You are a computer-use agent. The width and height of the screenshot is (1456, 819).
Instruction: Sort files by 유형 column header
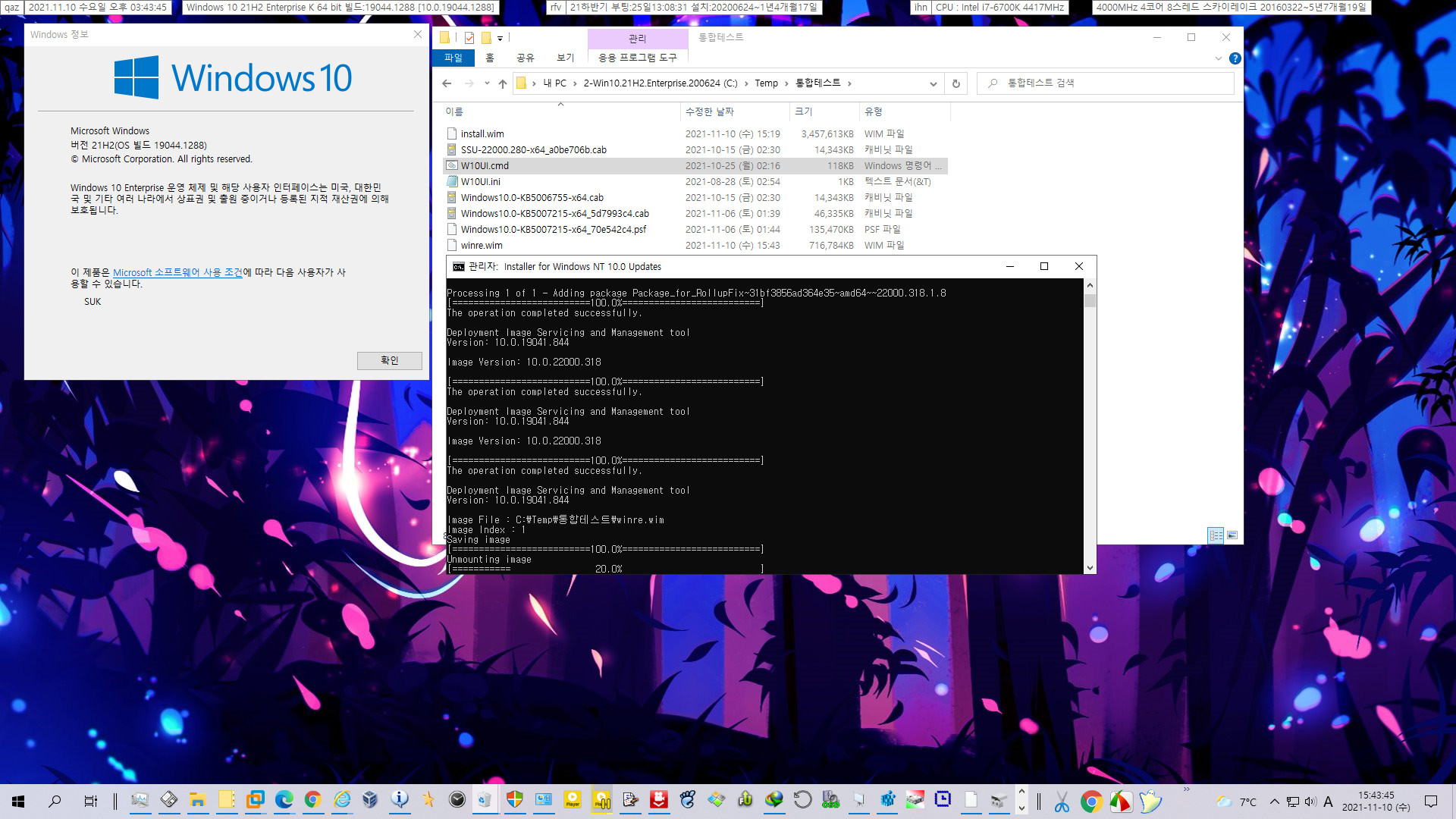(x=905, y=111)
